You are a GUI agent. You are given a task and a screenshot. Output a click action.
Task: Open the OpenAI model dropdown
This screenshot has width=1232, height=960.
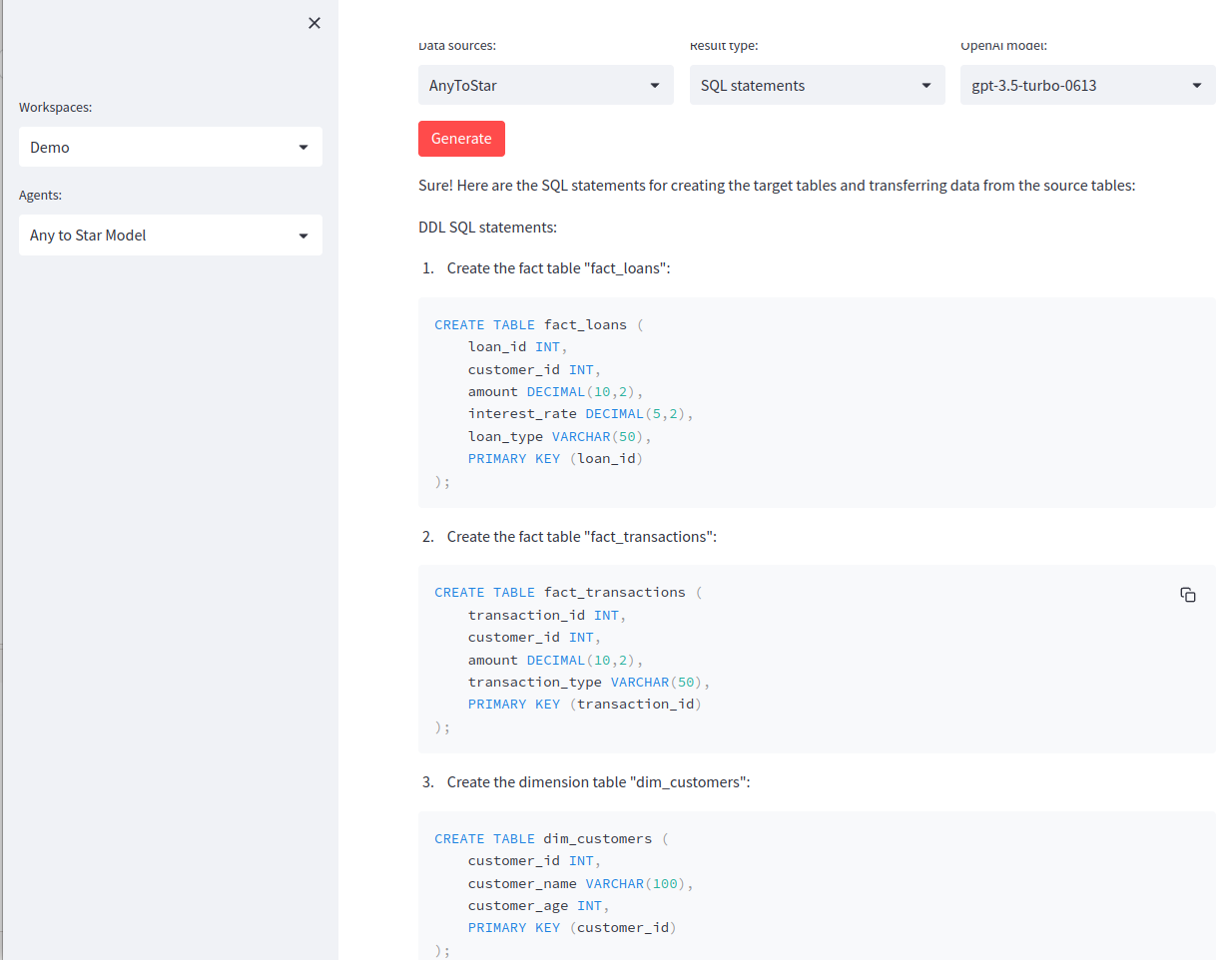pos(1087,85)
